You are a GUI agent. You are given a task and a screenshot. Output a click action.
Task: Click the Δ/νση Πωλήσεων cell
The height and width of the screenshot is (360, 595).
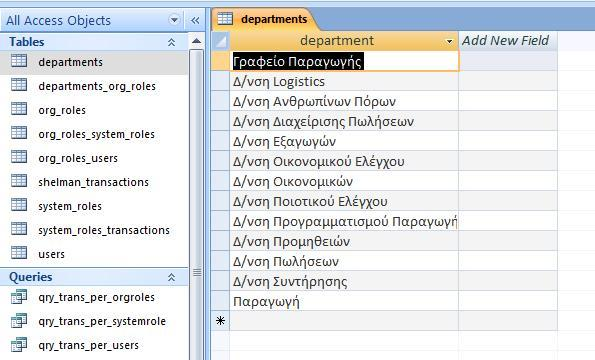tap(344, 261)
